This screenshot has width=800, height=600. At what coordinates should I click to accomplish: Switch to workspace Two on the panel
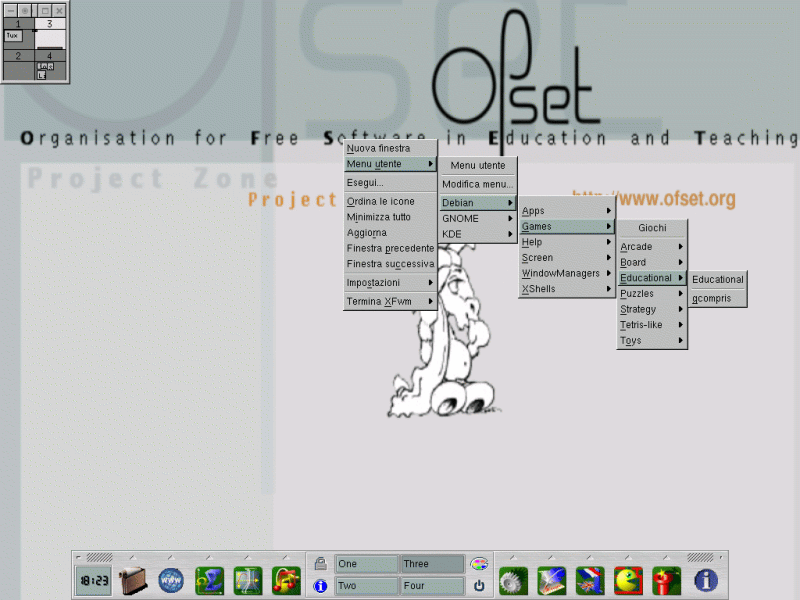tap(366, 586)
